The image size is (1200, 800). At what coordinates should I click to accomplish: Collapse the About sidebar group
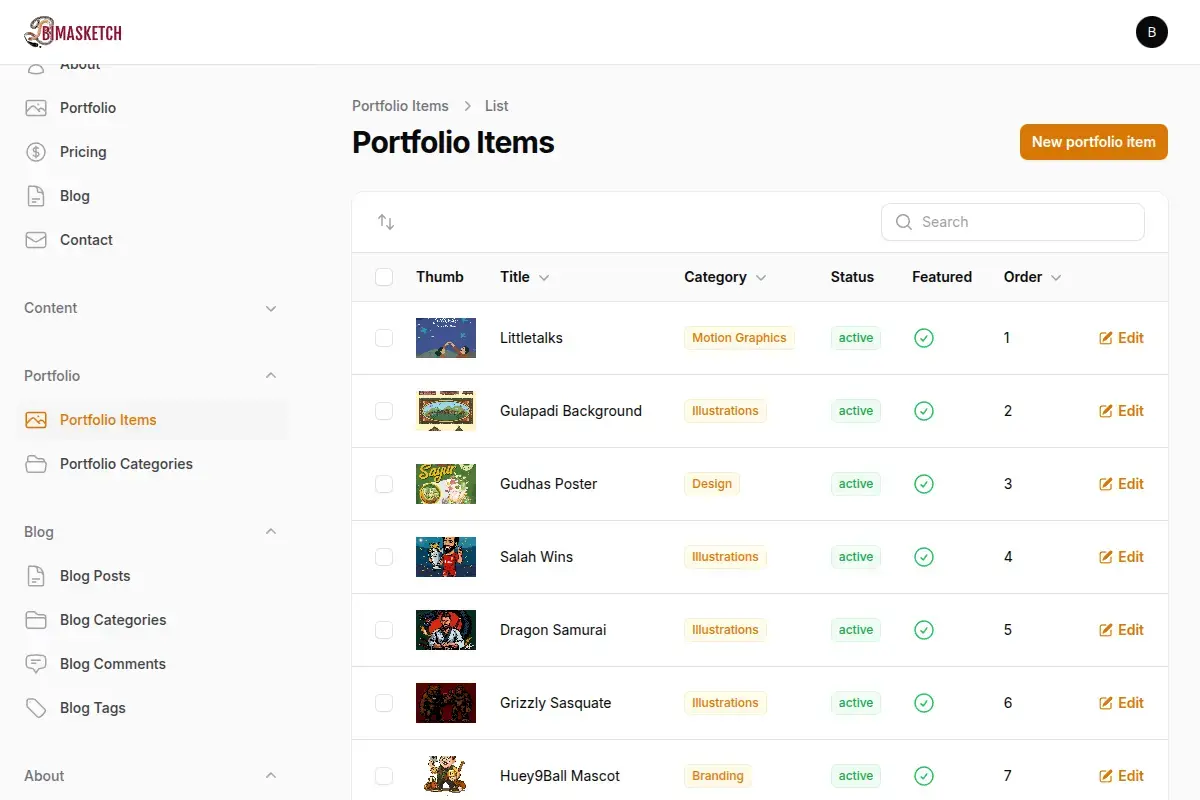(x=271, y=776)
